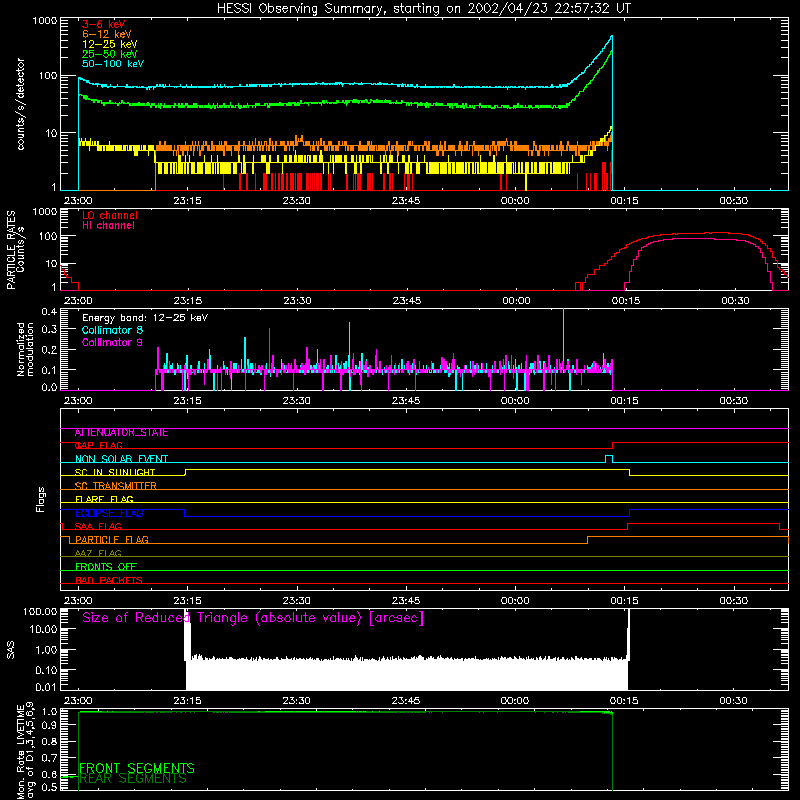This screenshot has height=800, width=800.
Task: Click the ATTENUATOR_STATE flag label
Action: tap(121, 433)
